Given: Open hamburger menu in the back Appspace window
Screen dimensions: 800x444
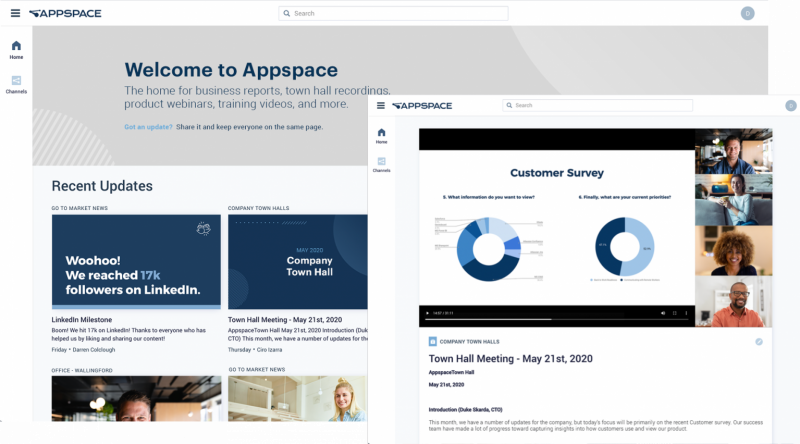Looking at the screenshot, I should 15,13.
